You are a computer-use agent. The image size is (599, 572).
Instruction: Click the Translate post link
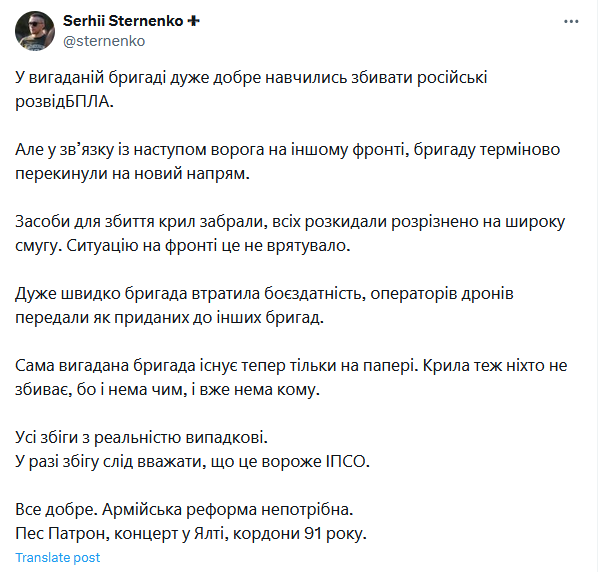[x=58, y=557]
